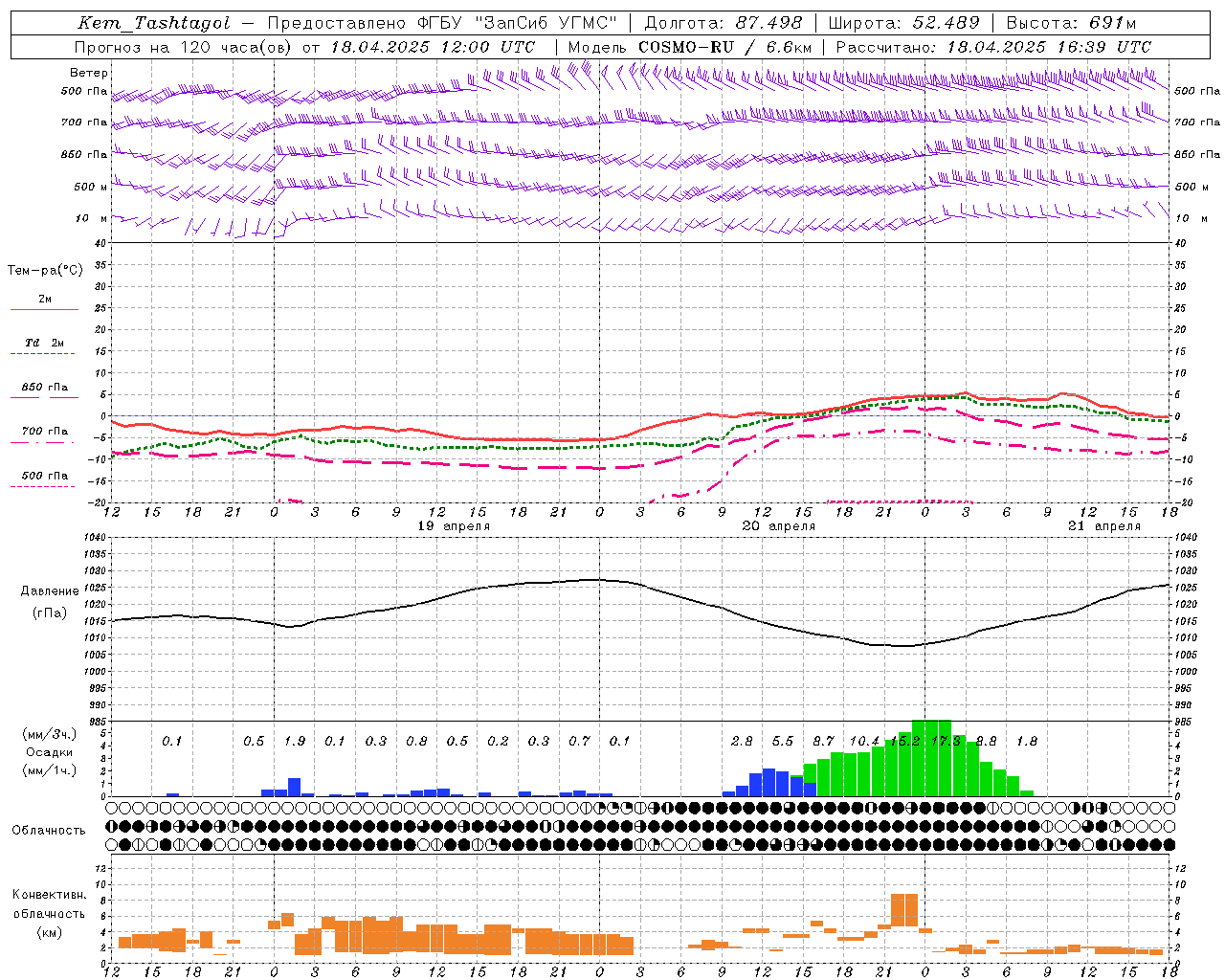Click the (мм/1ч.) units label
This screenshot has height=980, width=1225.
(49, 770)
